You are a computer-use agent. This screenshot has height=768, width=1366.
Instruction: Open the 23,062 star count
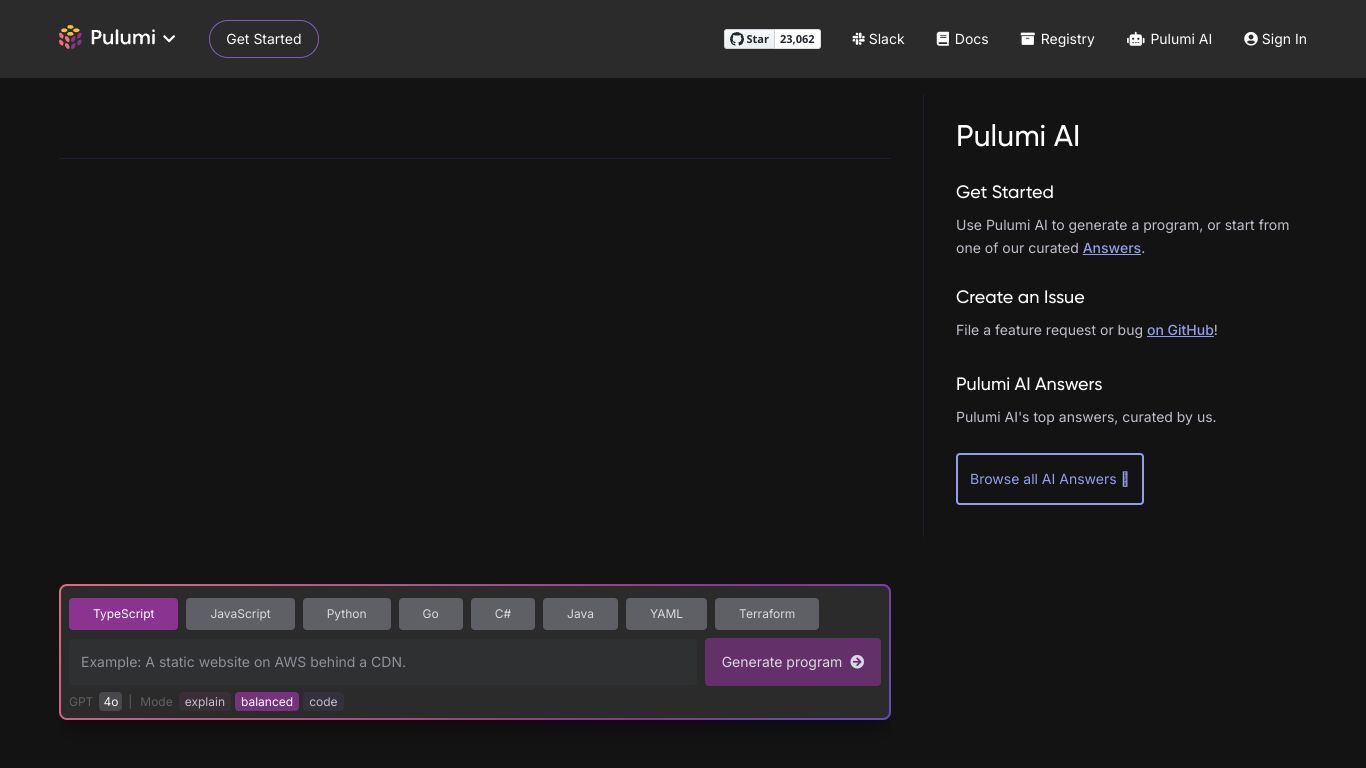click(x=798, y=39)
